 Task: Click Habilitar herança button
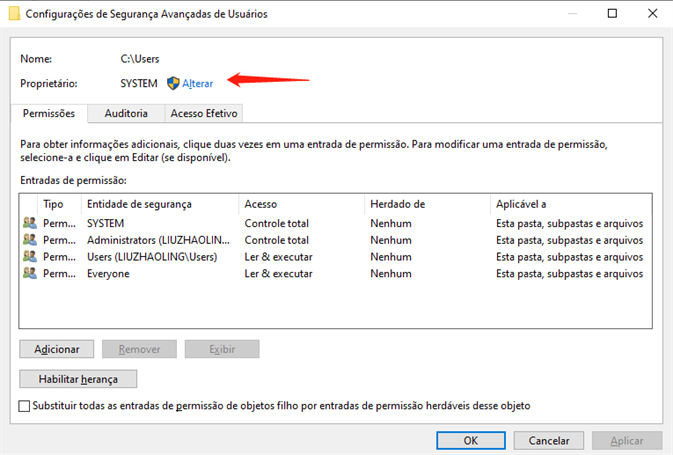point(78,379)
